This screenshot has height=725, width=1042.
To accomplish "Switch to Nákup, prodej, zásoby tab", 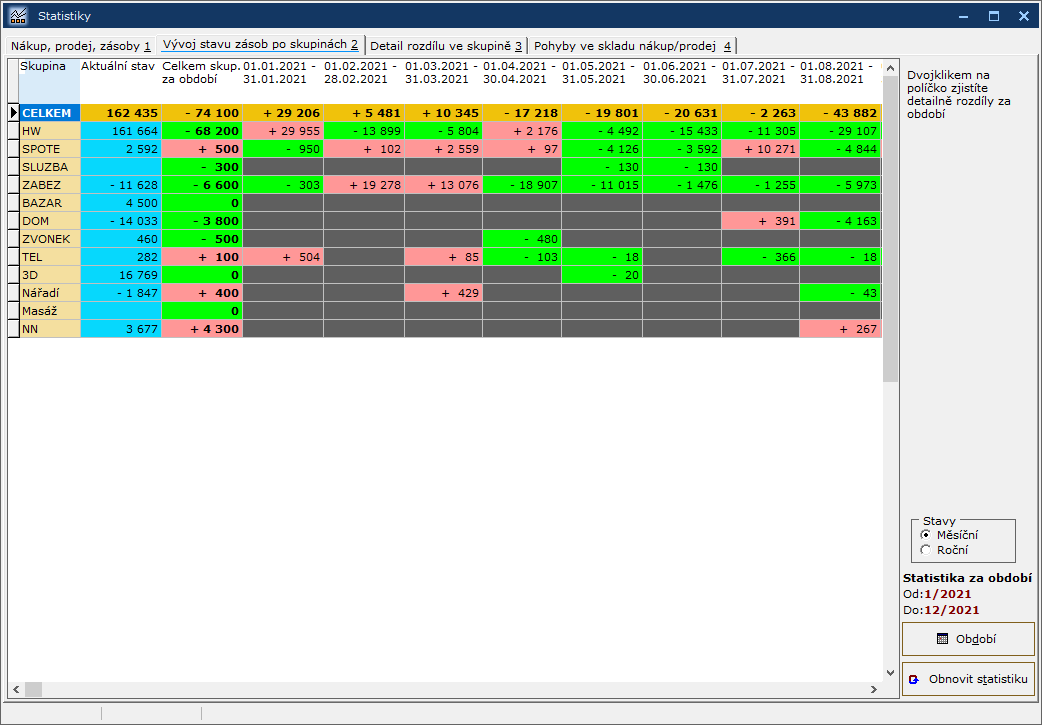I will coord(81,46).
